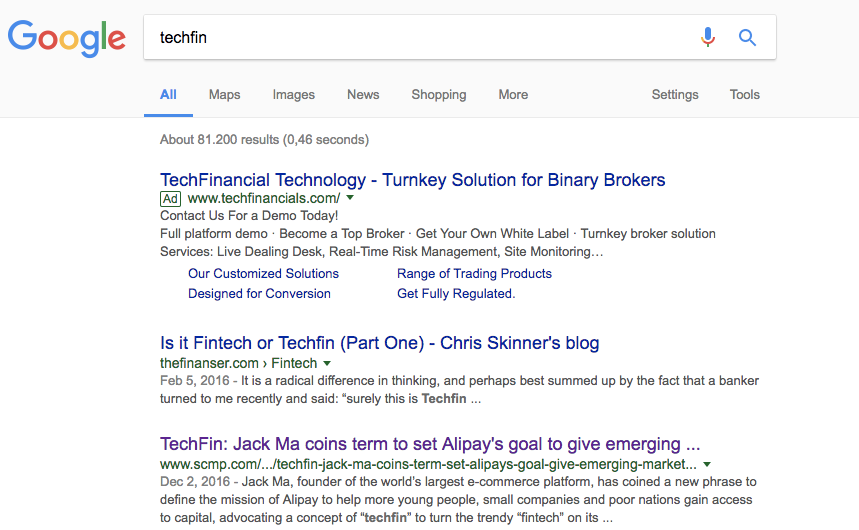This screenshot has height=530, width=859.
Task: Go to the Shopping tab
Action: (x=438, y=95)
